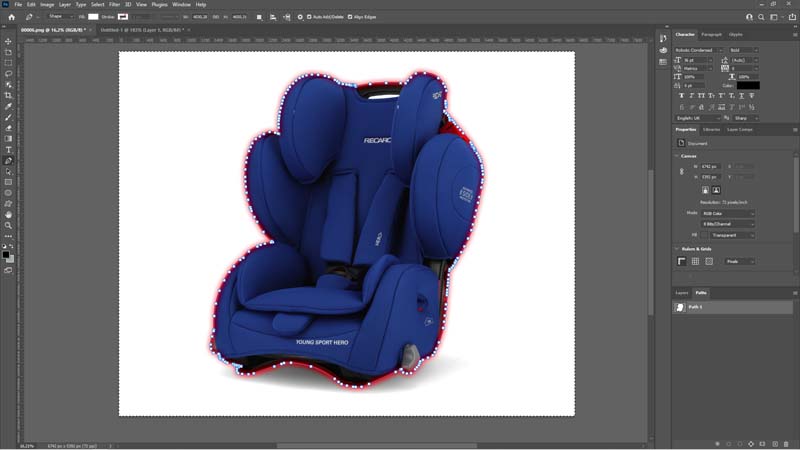
Task: Pick the Horizontal Type tool
Action: tap(8, 149)
